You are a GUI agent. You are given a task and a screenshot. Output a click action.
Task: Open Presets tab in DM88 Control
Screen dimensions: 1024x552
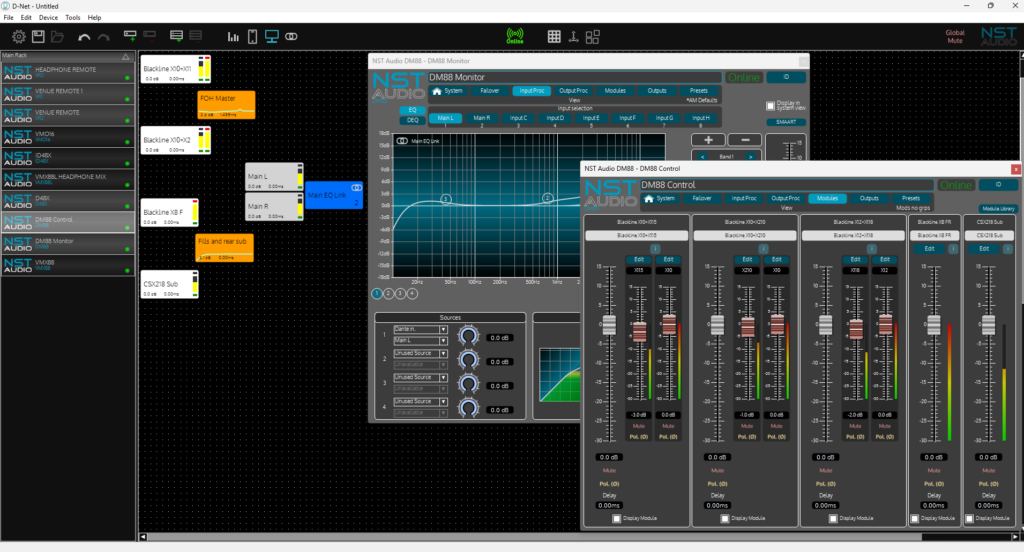tap(910, 198)
